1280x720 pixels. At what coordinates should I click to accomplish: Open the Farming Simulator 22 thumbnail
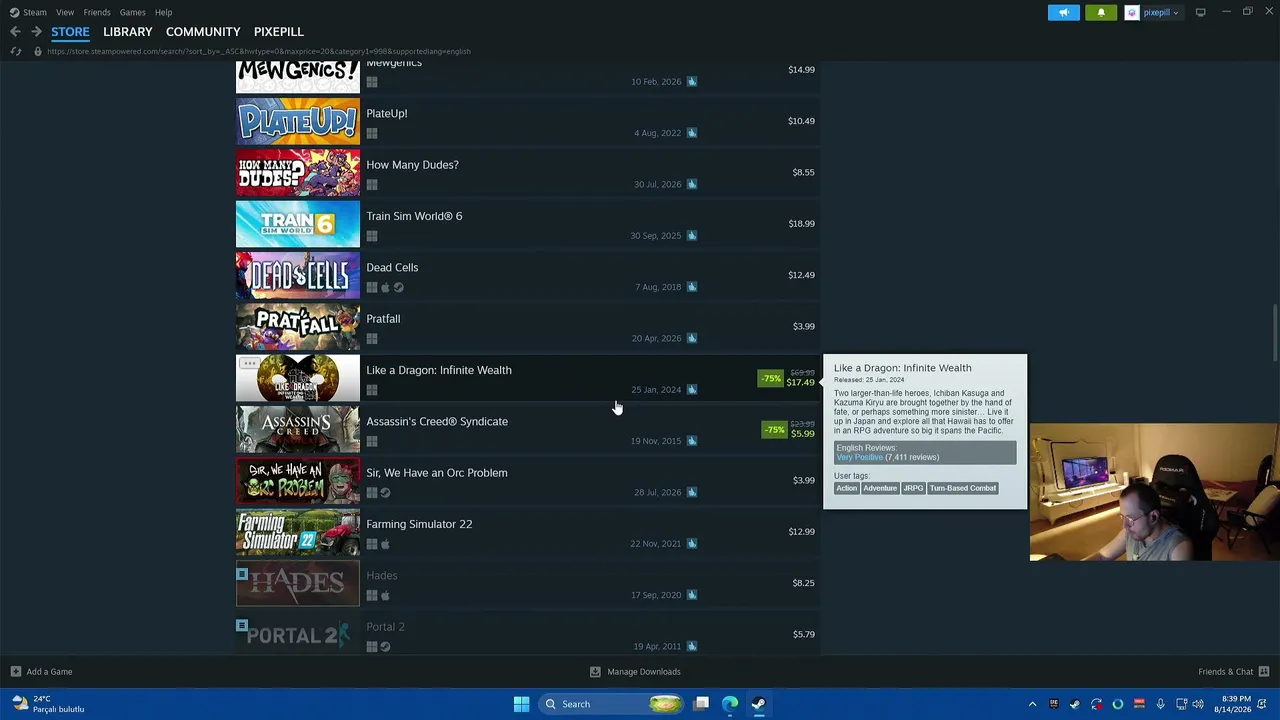(x=298, y=532)
